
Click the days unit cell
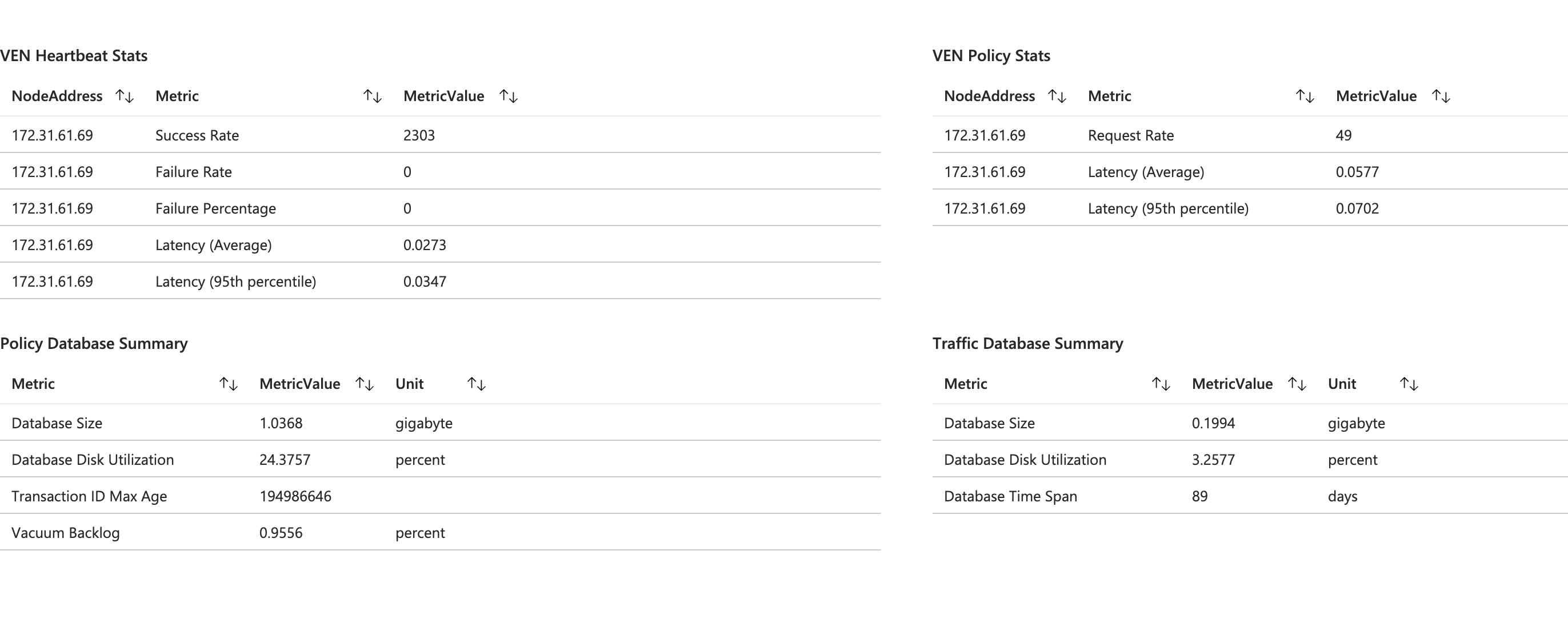1343,496
